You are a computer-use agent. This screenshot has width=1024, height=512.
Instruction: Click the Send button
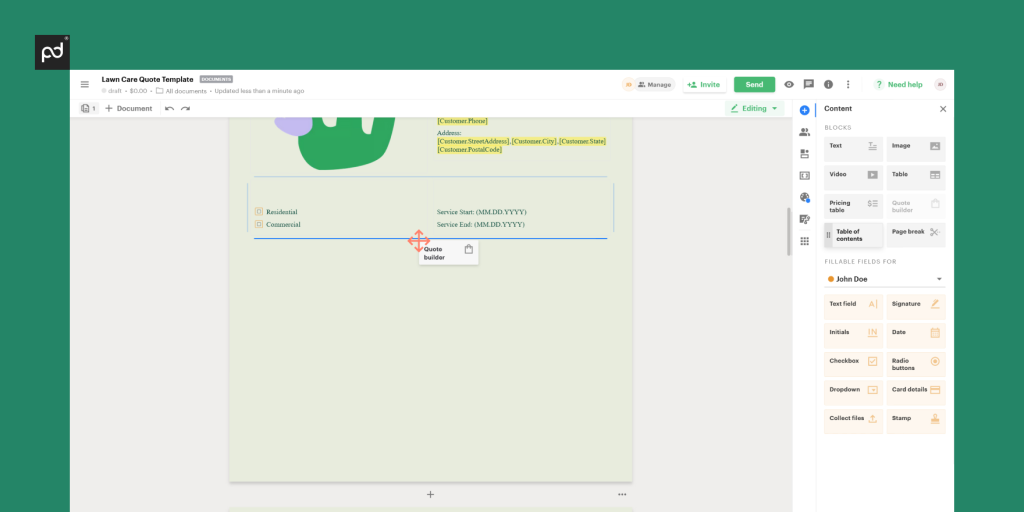pos(754,84)
